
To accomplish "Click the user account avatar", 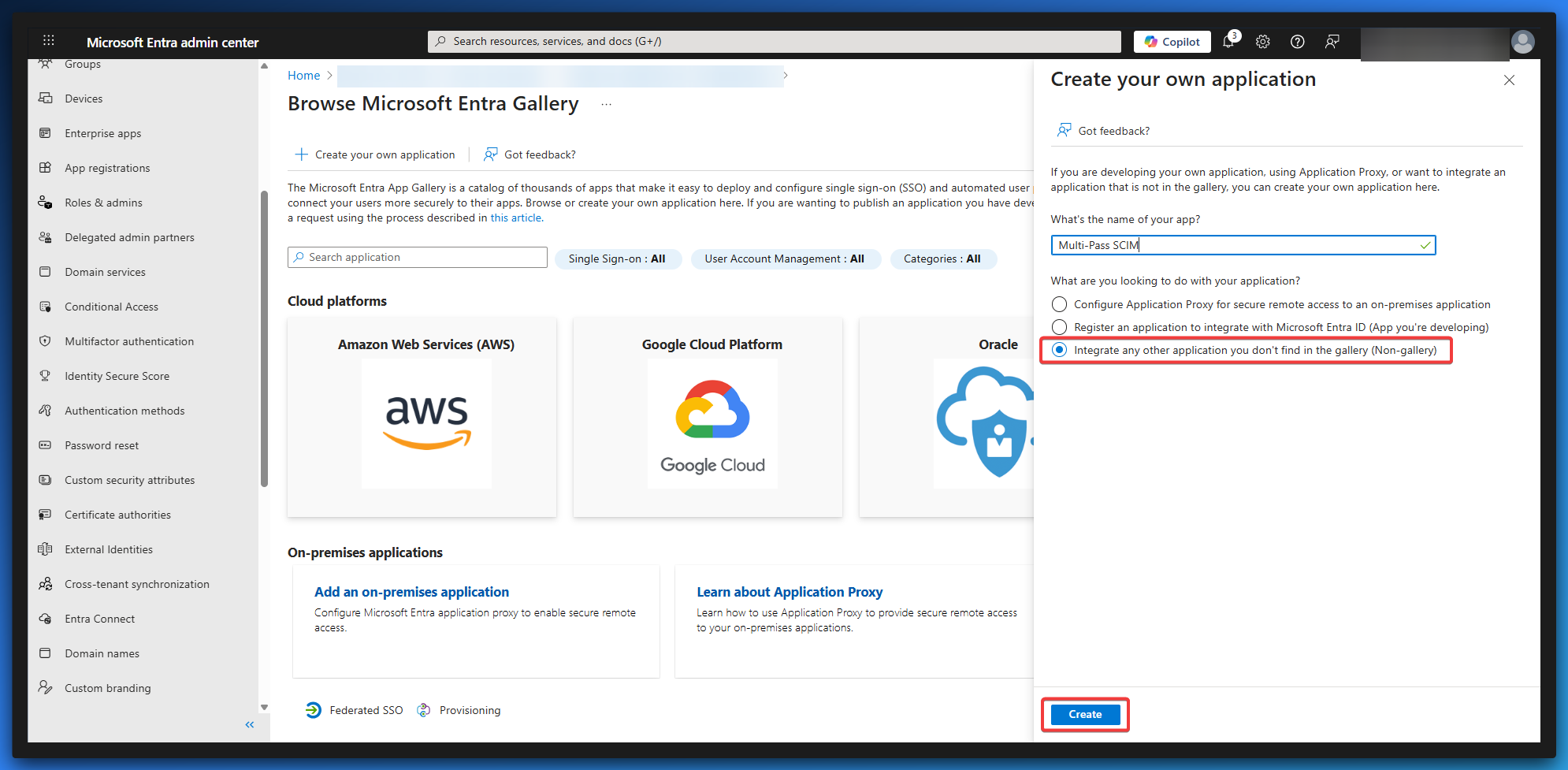I will [1522, 42].
